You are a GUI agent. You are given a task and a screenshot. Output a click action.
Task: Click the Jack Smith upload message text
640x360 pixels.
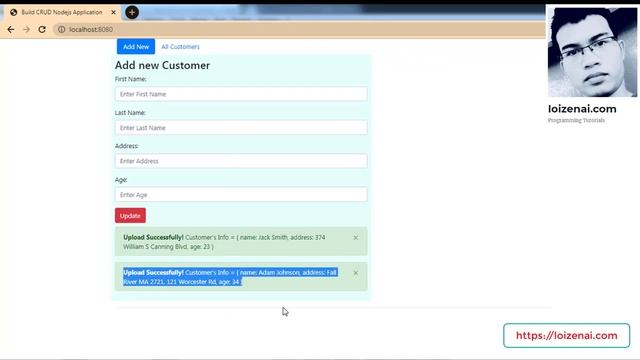224,242
